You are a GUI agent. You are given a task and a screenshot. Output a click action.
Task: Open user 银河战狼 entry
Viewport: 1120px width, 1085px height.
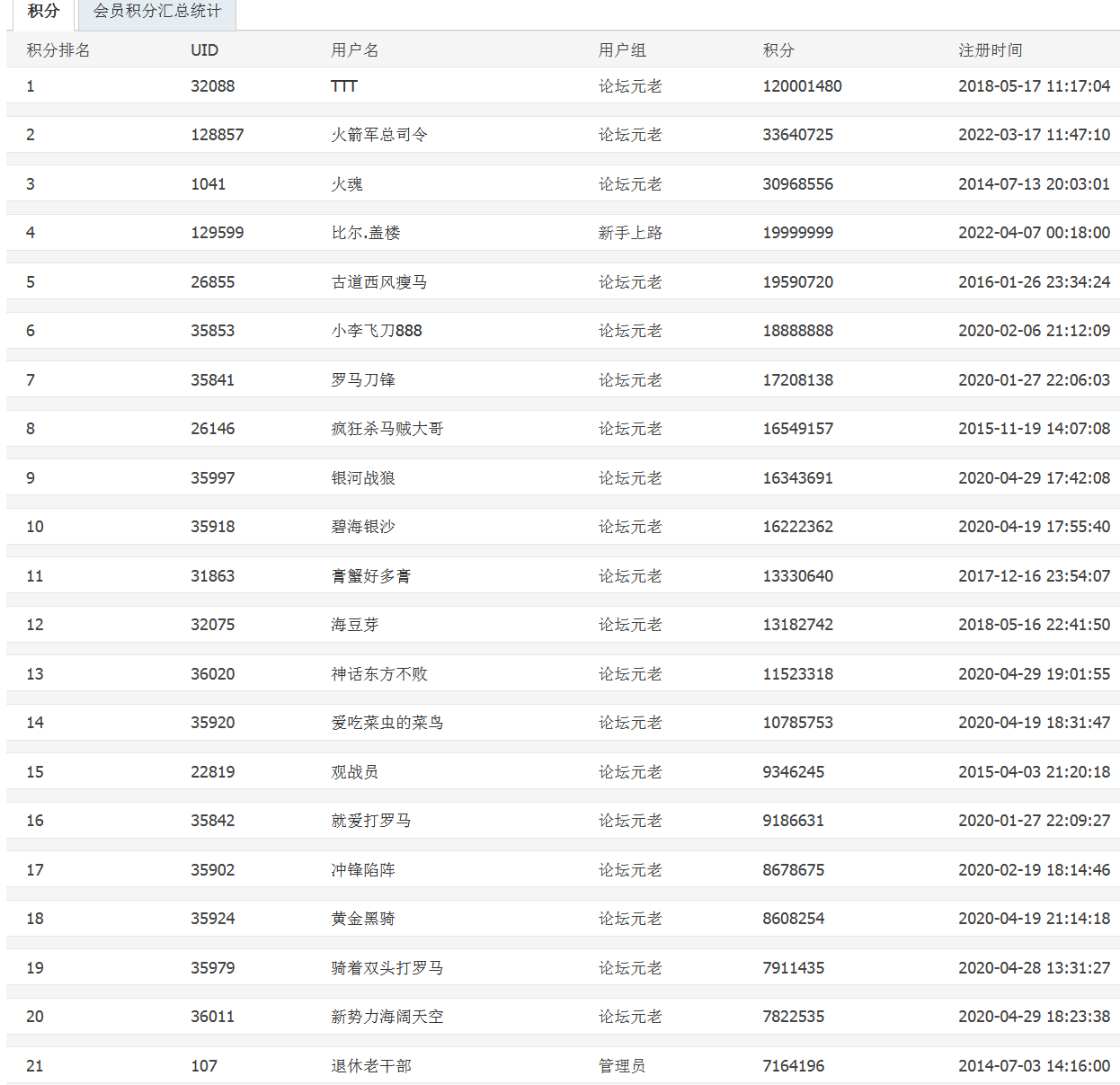tap(363, 478)
